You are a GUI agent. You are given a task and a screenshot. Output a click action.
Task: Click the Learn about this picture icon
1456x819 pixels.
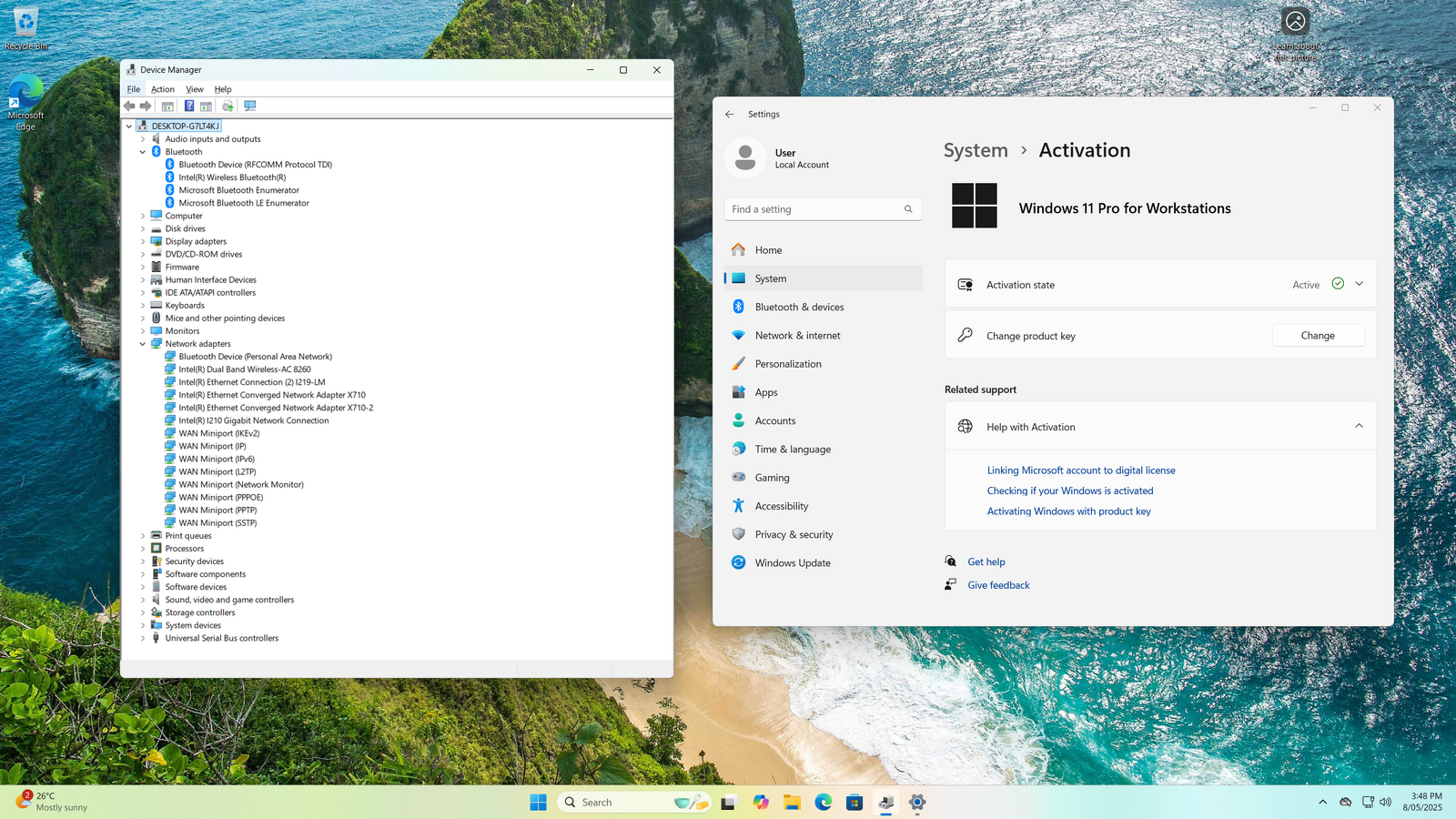pyautogui.click(x=1295, y=35)
